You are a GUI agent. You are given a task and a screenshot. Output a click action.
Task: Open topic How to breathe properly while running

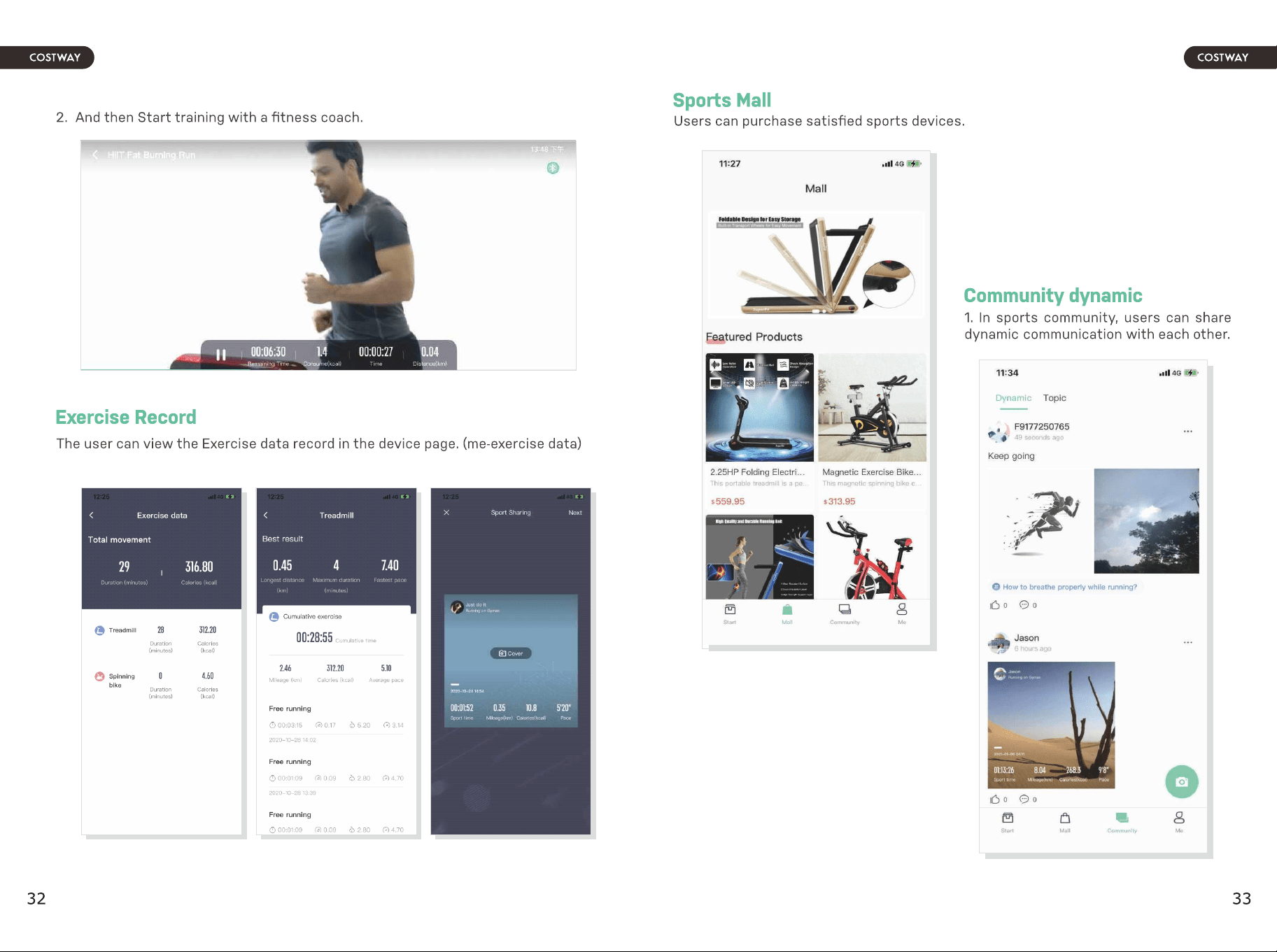pyautogui.click(x=1065, y=587)
